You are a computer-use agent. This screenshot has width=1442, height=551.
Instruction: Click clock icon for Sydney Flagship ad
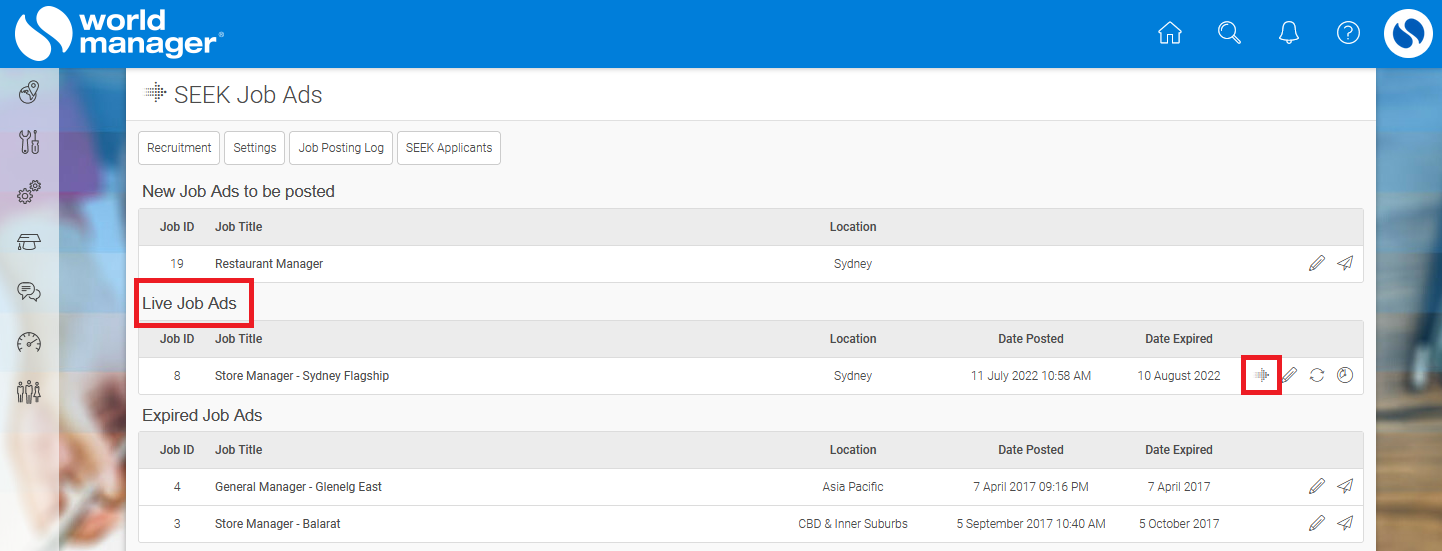click(x=1345, y=375)
